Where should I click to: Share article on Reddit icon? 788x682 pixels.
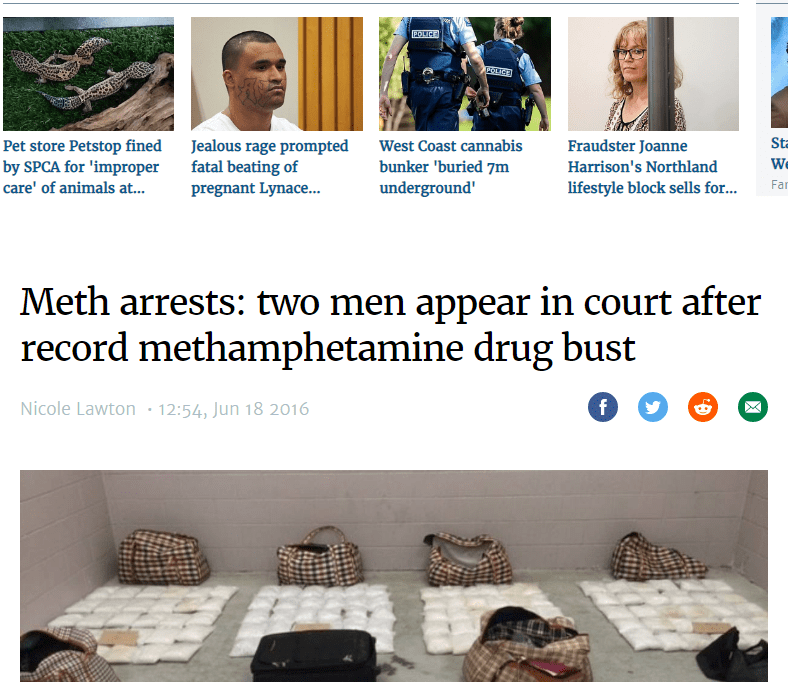703,407
